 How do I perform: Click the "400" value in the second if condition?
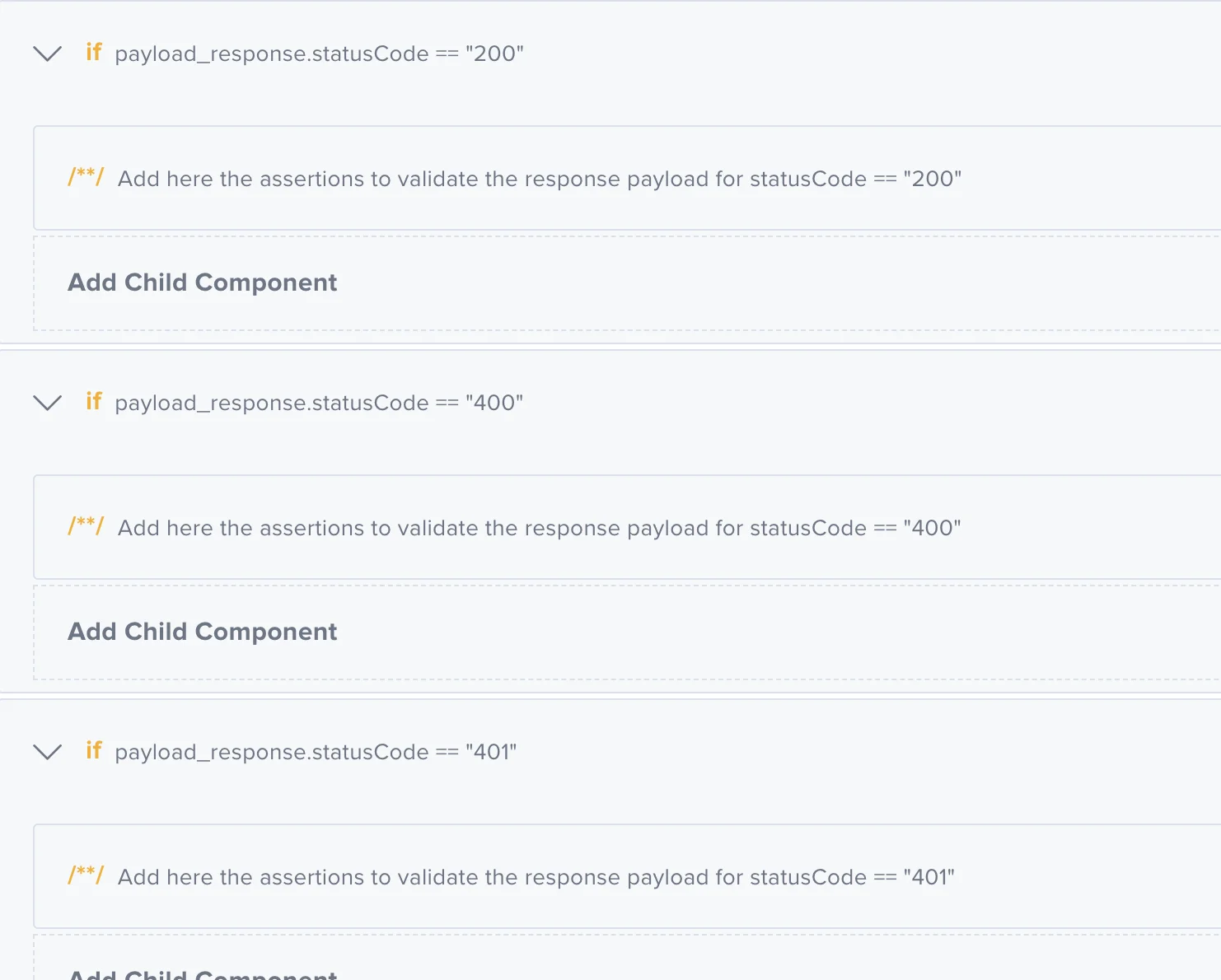[494, 404]
